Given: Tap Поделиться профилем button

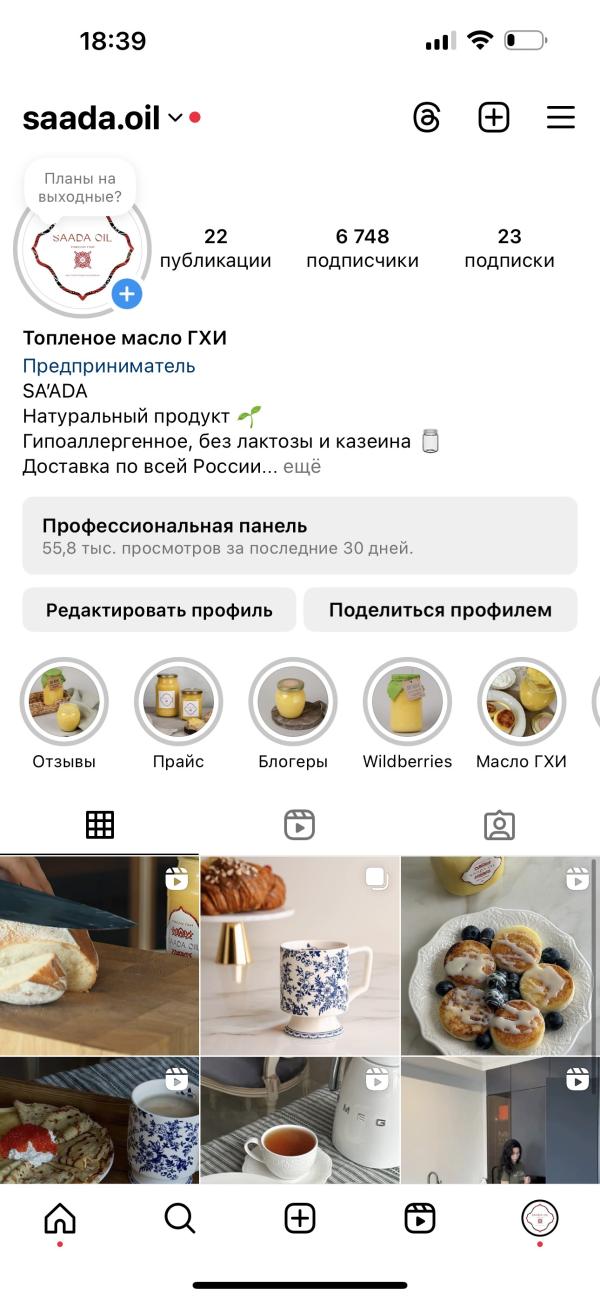Looking at the screenshot, I should [x=440, y=610].
